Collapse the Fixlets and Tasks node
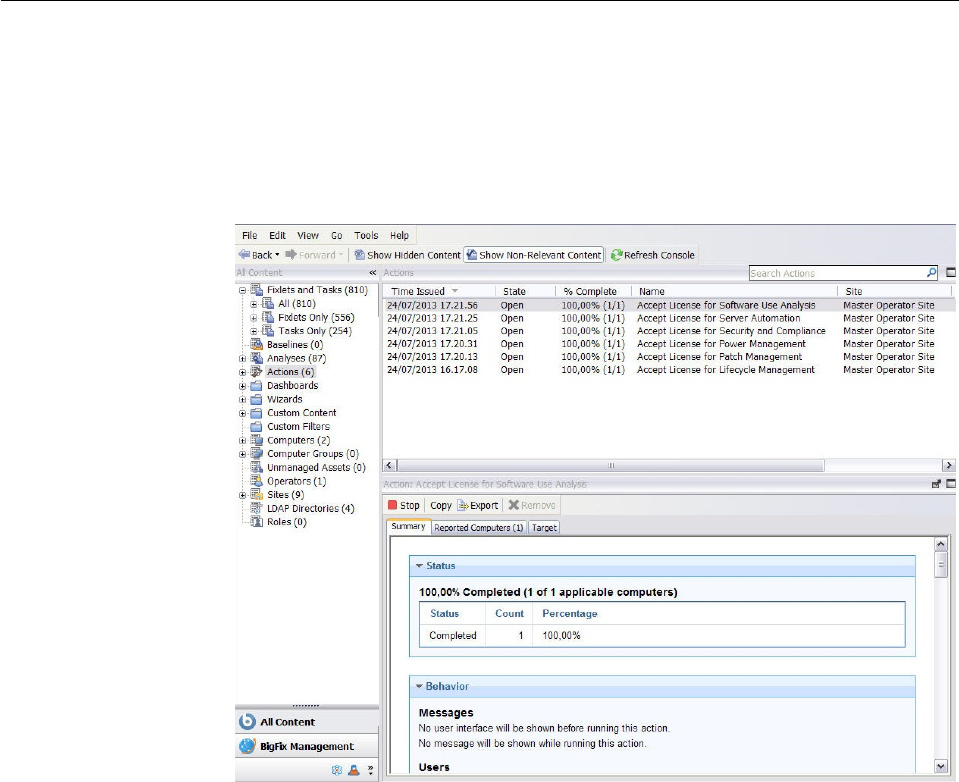This screenshot has height=782, width=959. 243,290
